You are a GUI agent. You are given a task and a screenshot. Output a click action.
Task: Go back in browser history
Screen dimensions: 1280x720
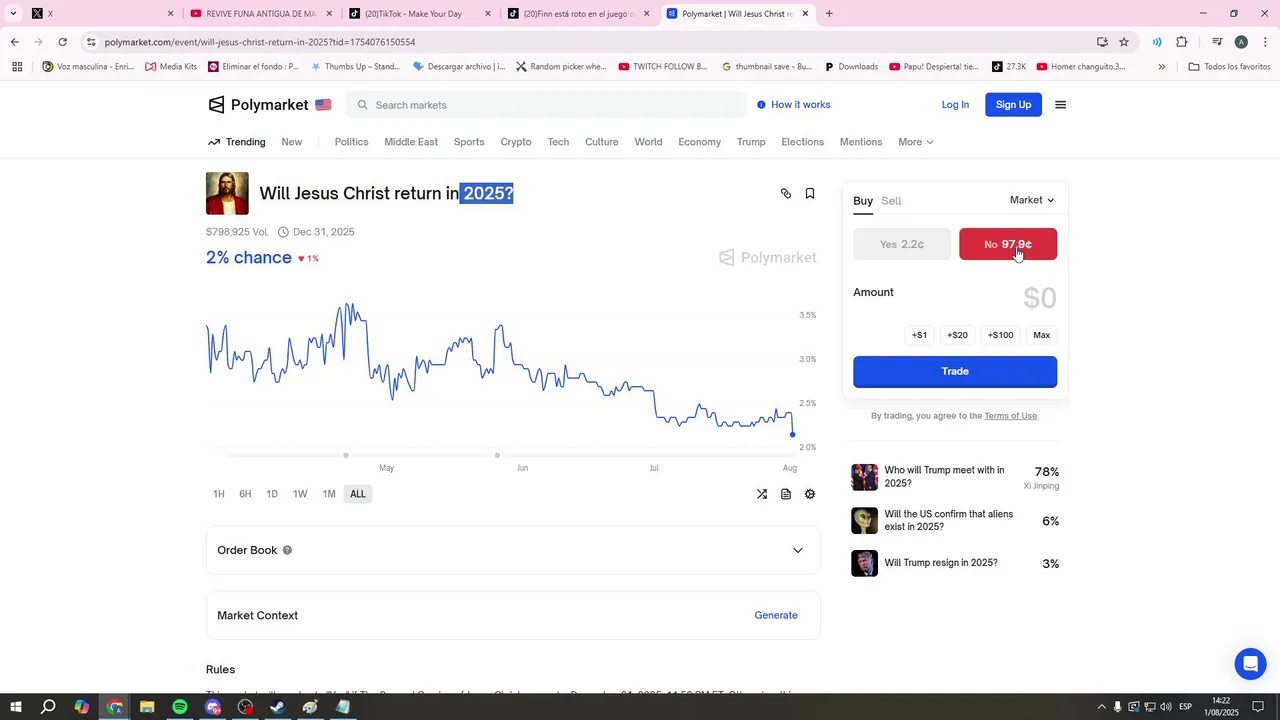click(14, 42)
